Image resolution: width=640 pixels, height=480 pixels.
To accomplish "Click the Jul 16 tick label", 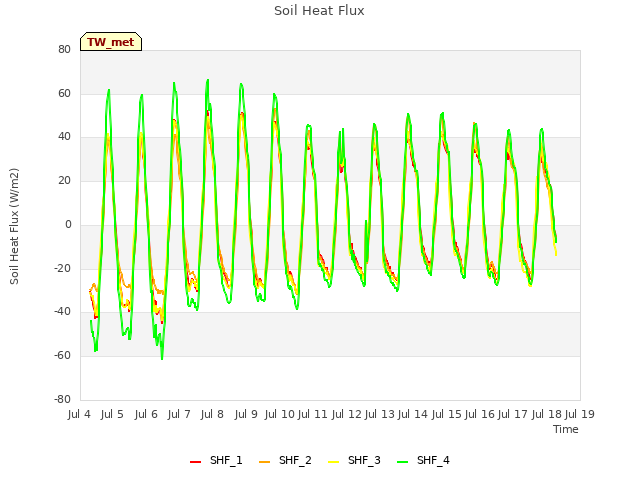I will coord(480,414).
